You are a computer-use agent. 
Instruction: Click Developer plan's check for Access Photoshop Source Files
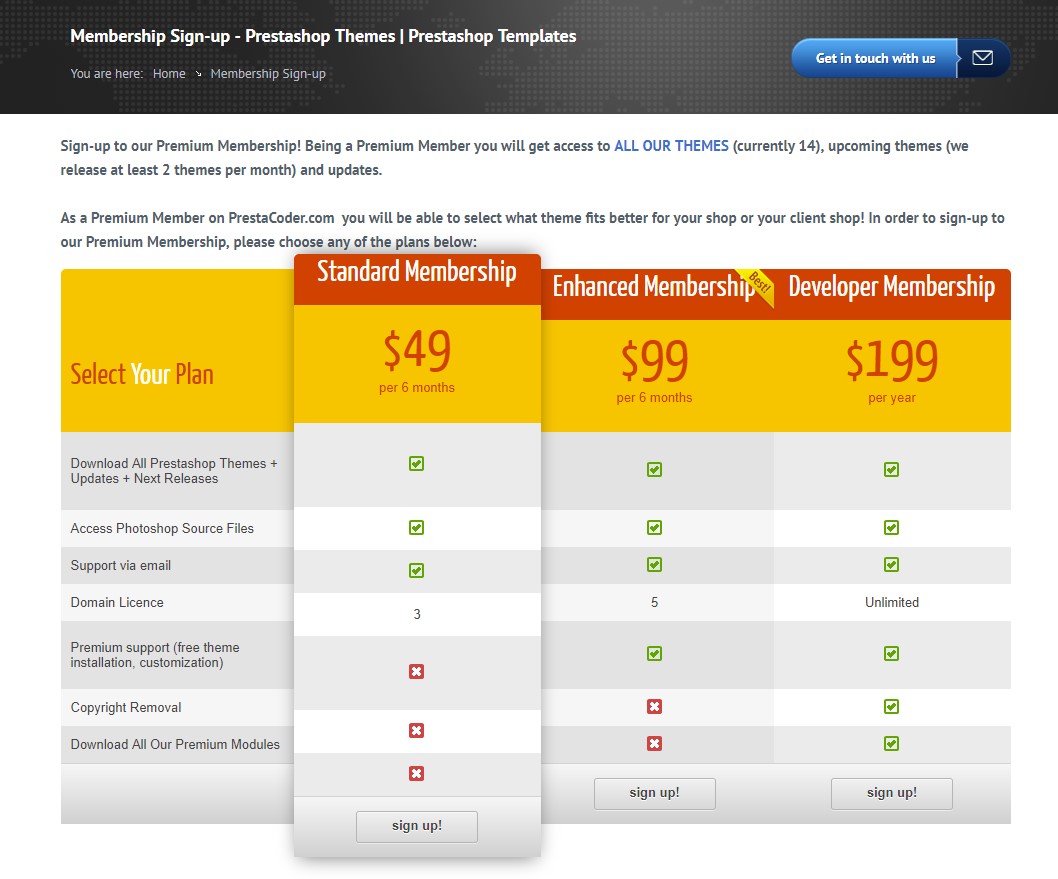coord(891,528)
